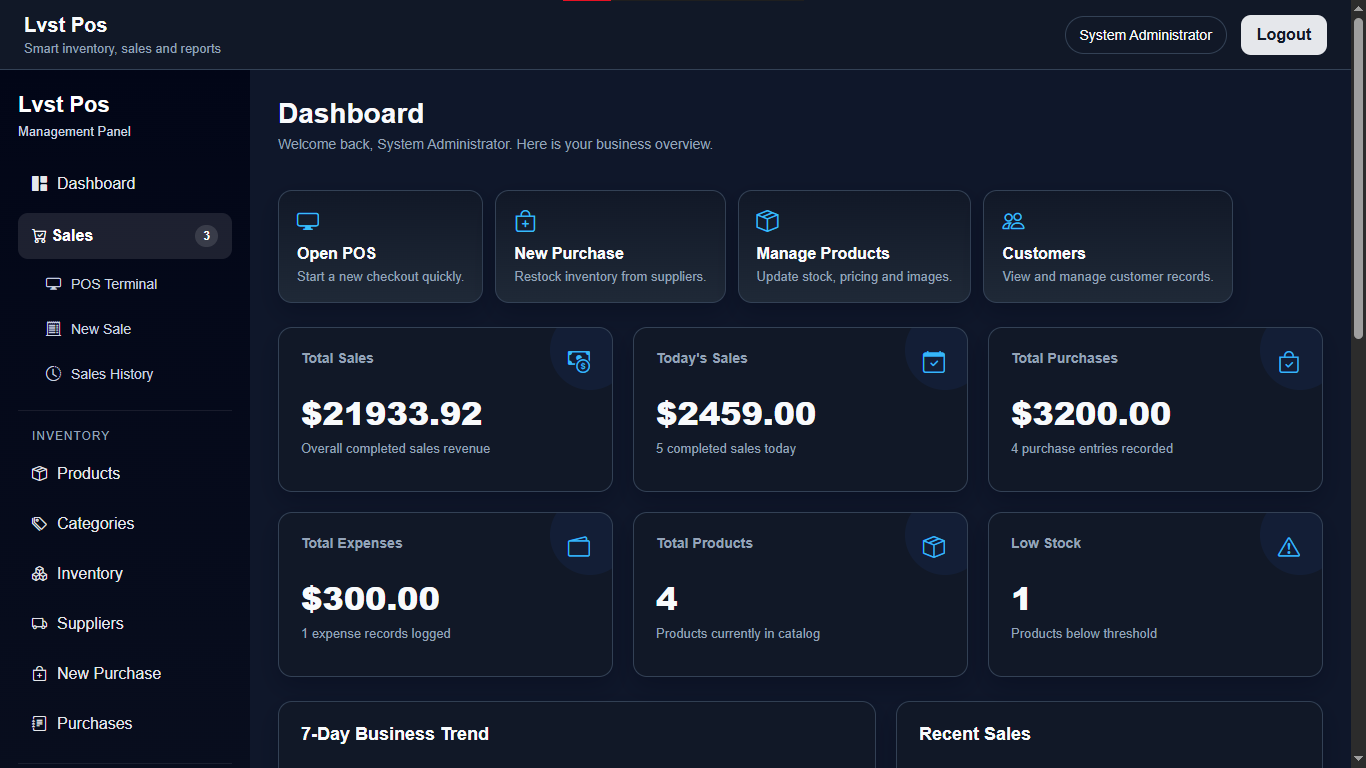
Task: Click the Sales History clock icon
Action: (54, 374)
